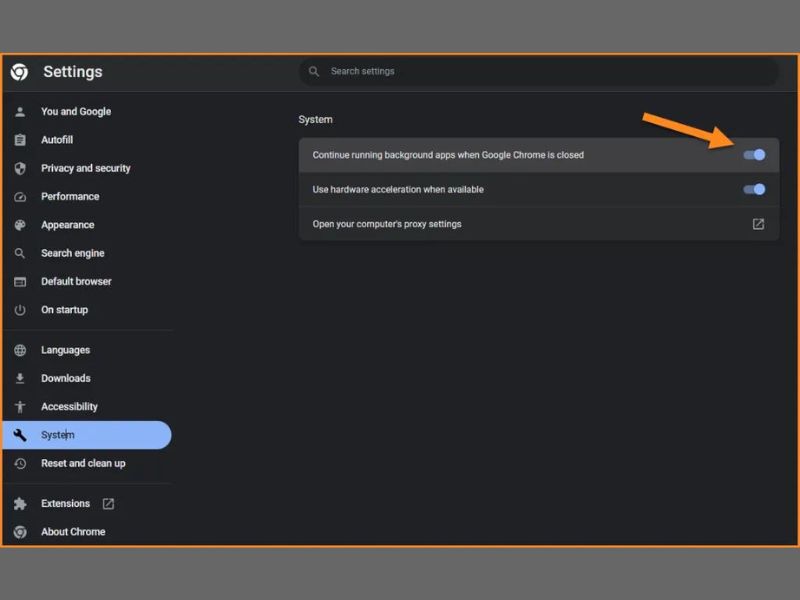Click the System section heading
Image resolution: width=800 pixels, height=600 pixels.
pyautogui.click(x=315, y=119)
